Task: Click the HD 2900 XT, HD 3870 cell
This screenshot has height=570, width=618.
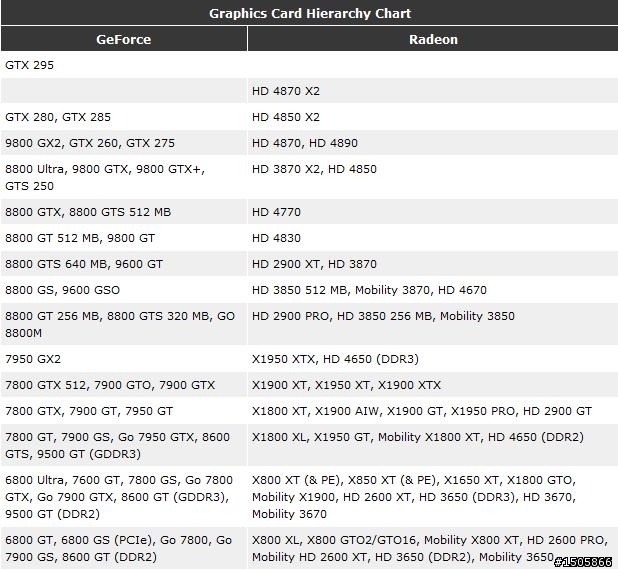Action: 433,264
